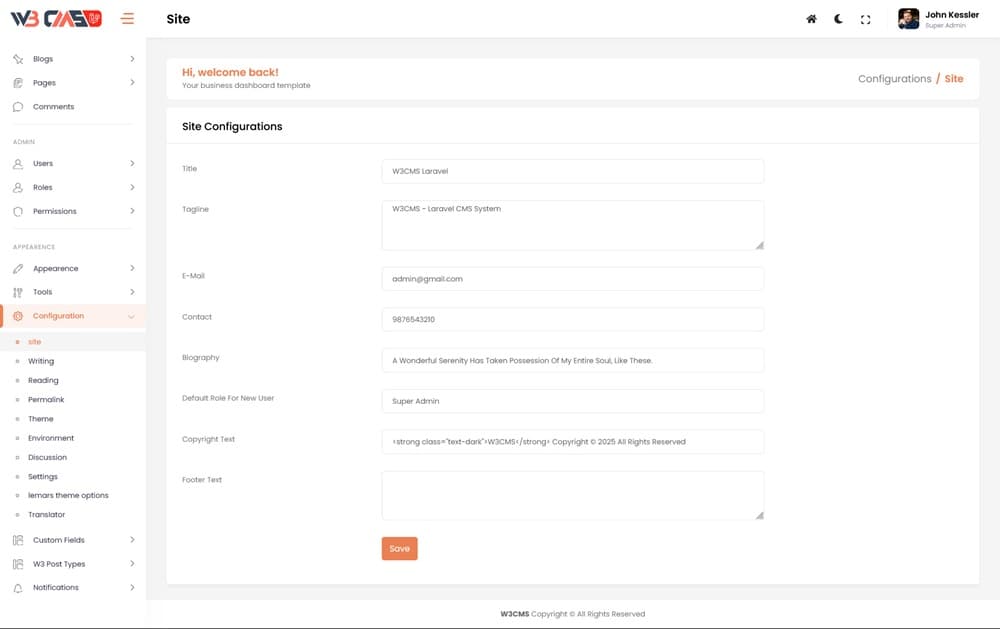Open the Translator submenu item
Image resolution: width=1000 pixels, height=629 pixels.
pyautogui.click(x=46, y=515)
